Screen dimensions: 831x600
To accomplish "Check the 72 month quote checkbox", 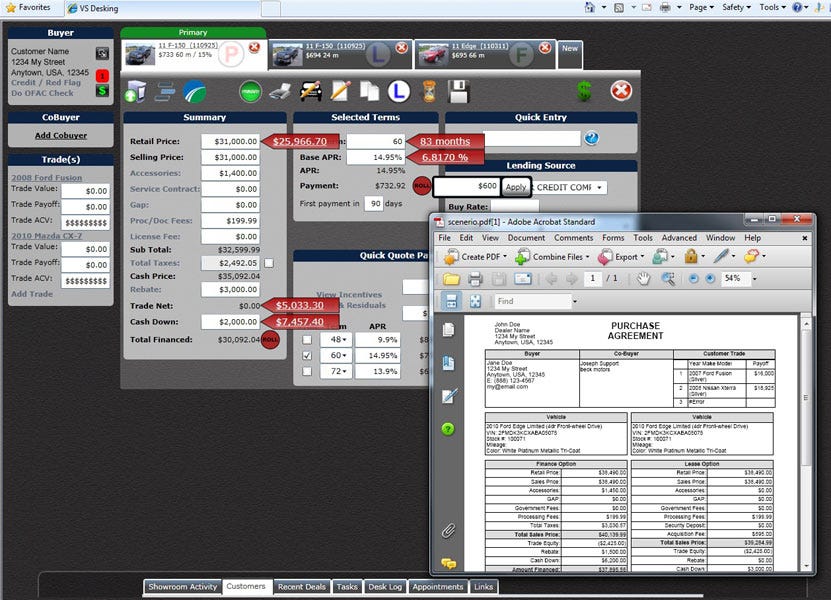I will [x=307, y=372].
